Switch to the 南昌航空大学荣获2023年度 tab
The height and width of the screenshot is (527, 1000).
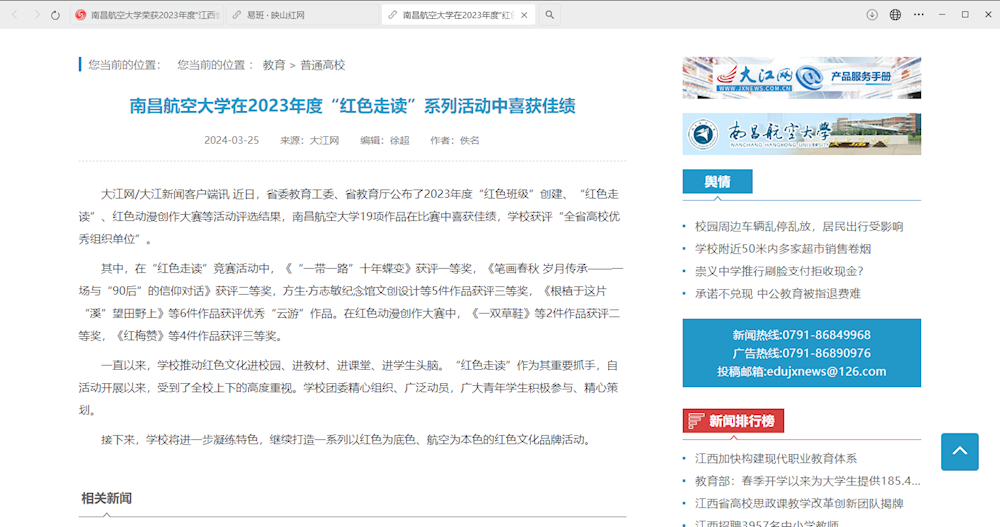[148, 15]
